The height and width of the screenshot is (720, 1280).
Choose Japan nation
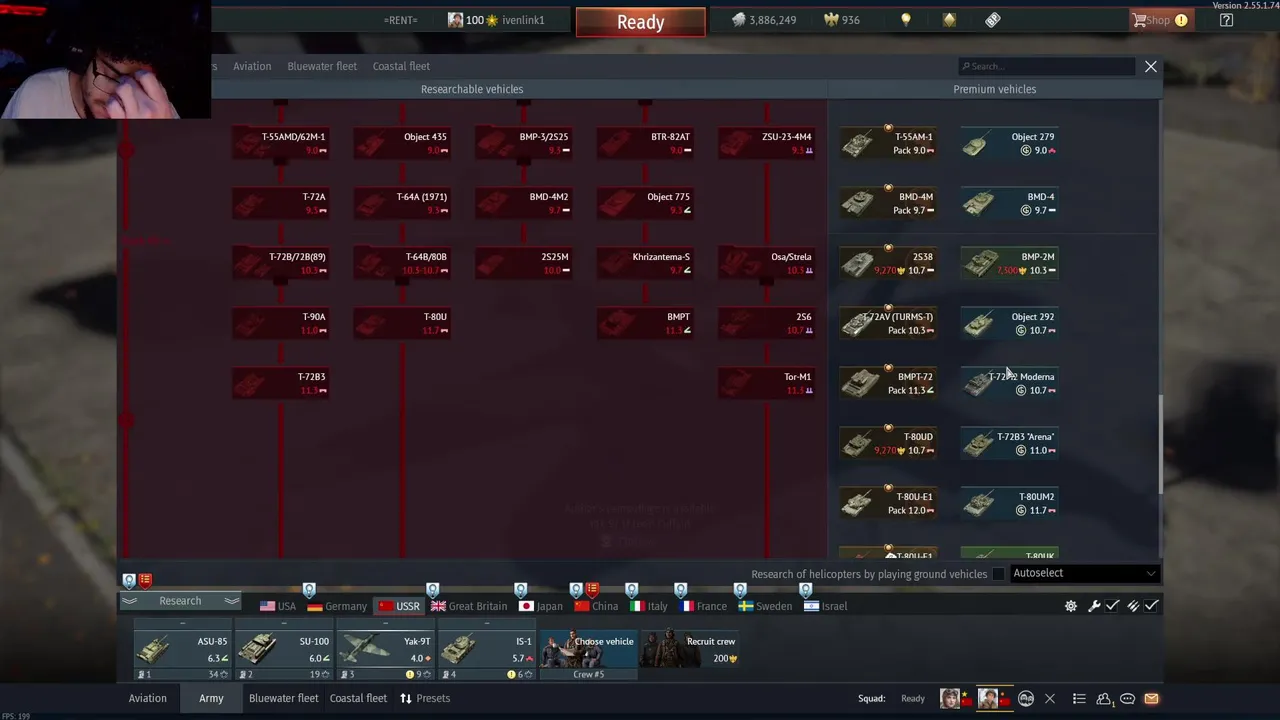(540, 606)
